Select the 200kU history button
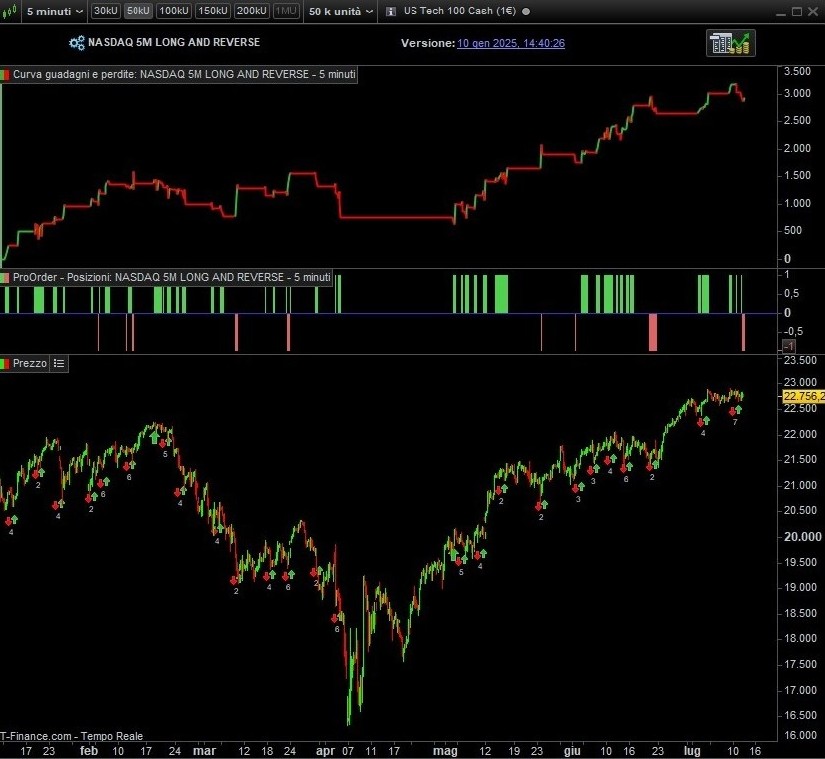This screenshot has height=759, width=825. 251,11
